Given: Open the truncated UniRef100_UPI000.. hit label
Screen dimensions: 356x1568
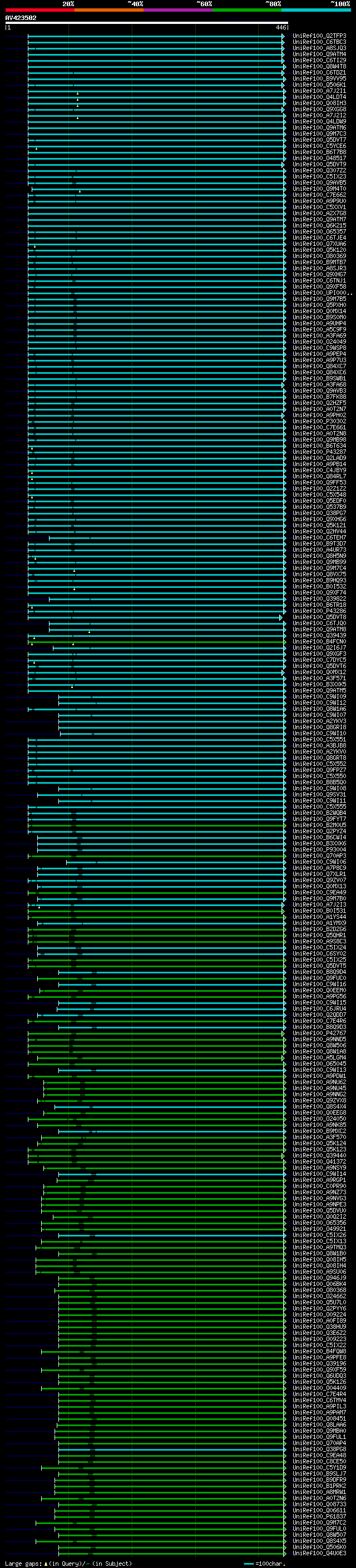Looking at the screenshot, I should tap(322, 293).
